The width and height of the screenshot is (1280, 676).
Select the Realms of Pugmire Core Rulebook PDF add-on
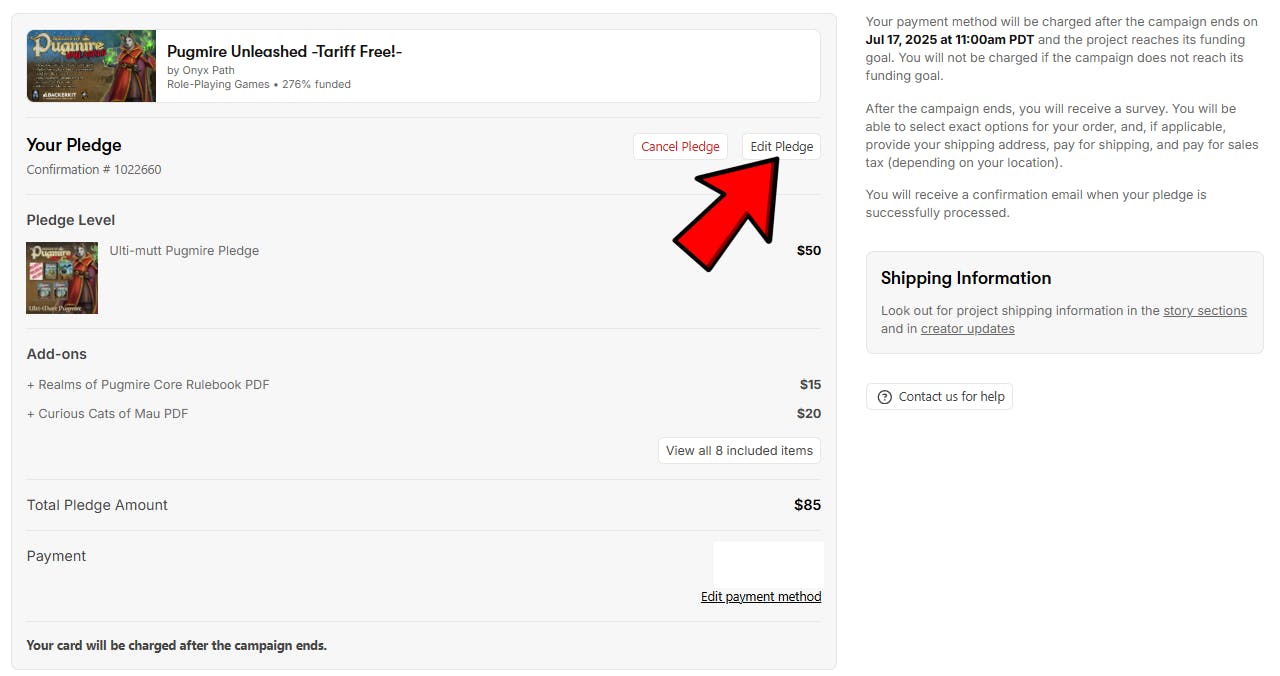coord(153,385)
